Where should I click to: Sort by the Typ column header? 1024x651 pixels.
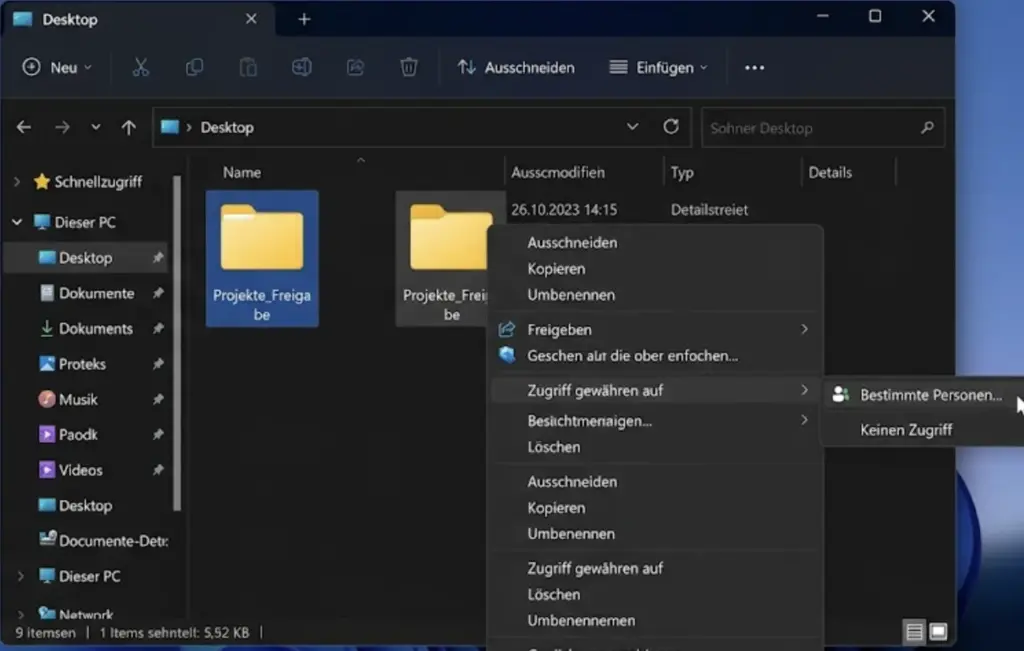click(682, 172)
